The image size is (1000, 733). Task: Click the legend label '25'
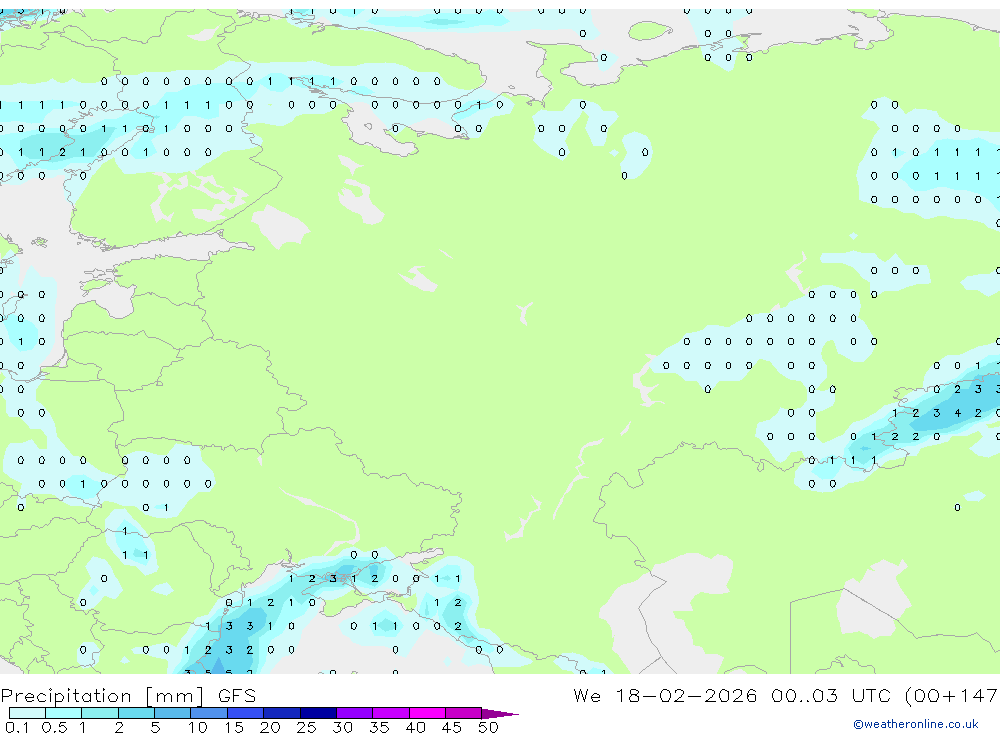pyautogui.click(x=306, y=727)
